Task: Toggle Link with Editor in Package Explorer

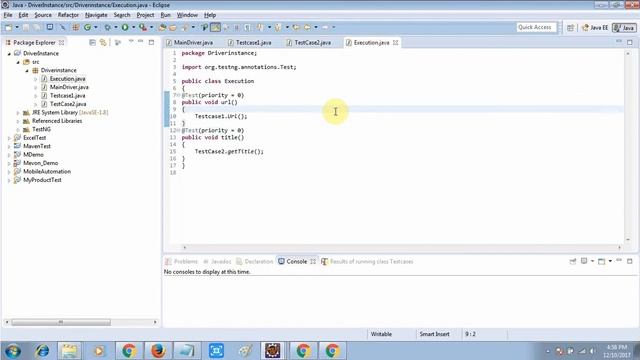Action: click(103, 42)
